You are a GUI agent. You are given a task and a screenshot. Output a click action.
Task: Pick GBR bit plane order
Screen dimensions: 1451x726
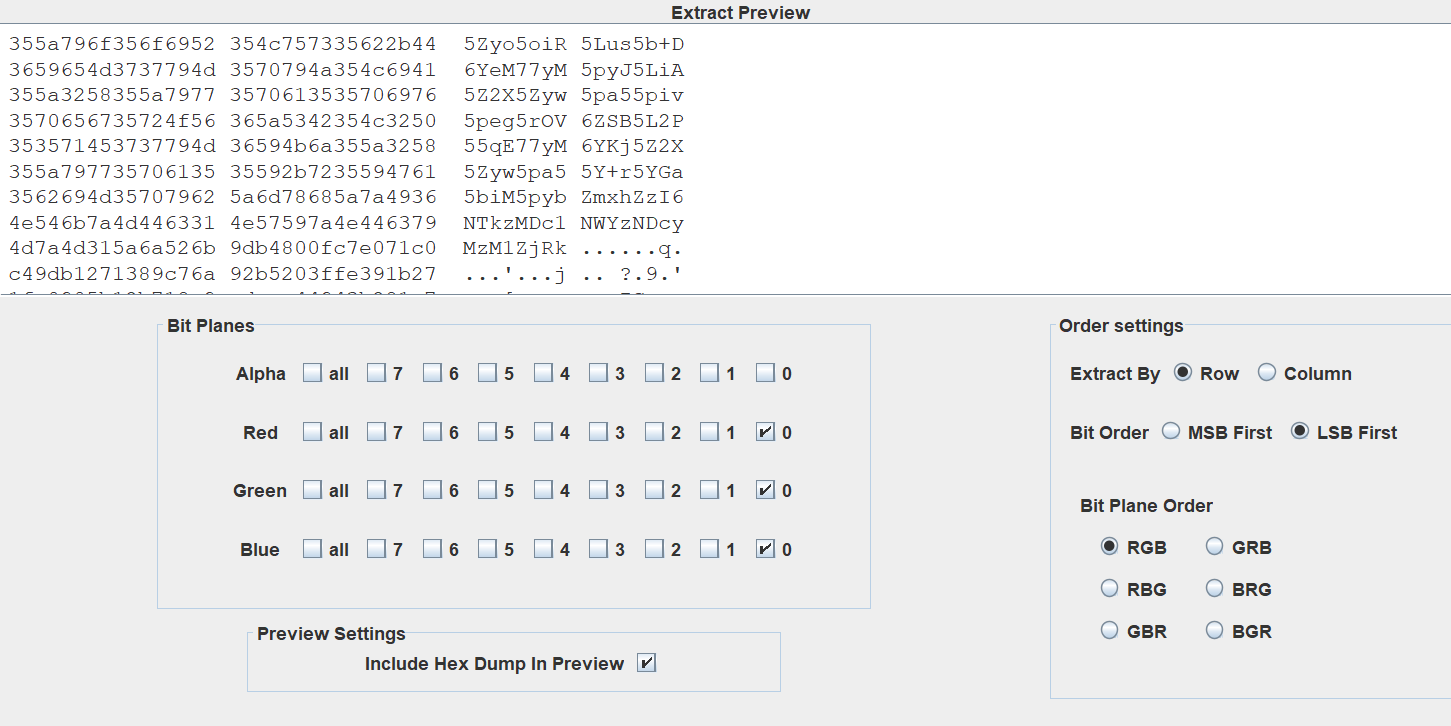[x=1109, y=631]
